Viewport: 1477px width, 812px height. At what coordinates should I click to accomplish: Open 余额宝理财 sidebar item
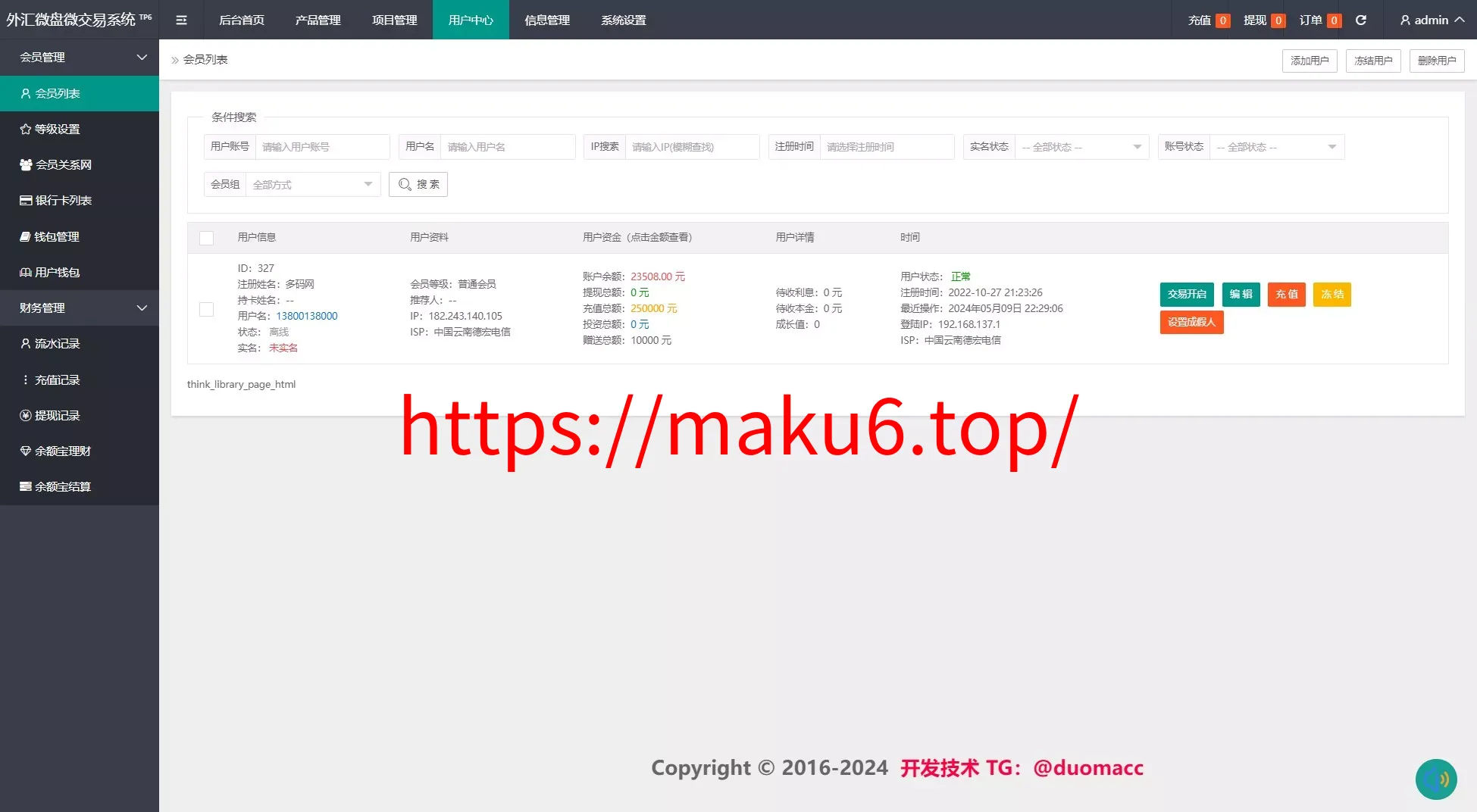pos(80,451)
